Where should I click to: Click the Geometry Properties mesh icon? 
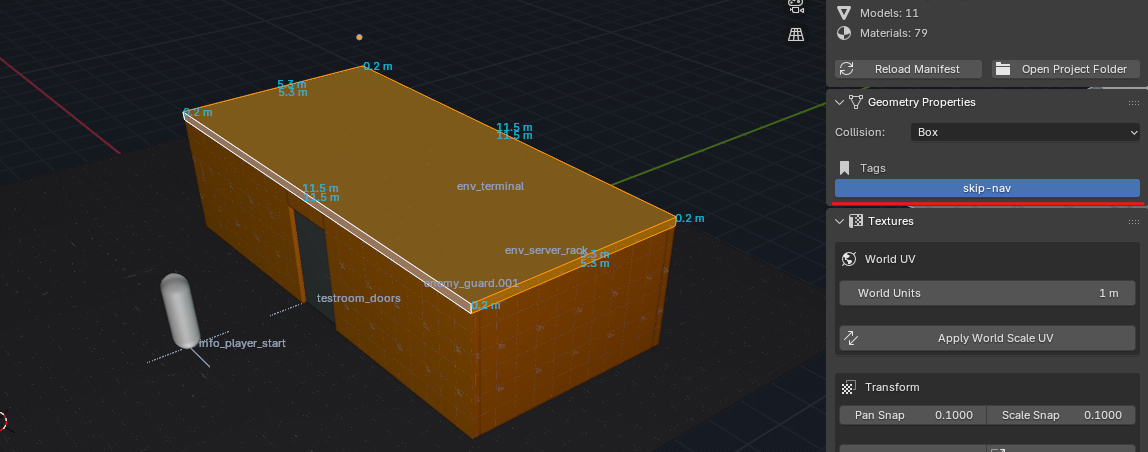coord(856,102)
